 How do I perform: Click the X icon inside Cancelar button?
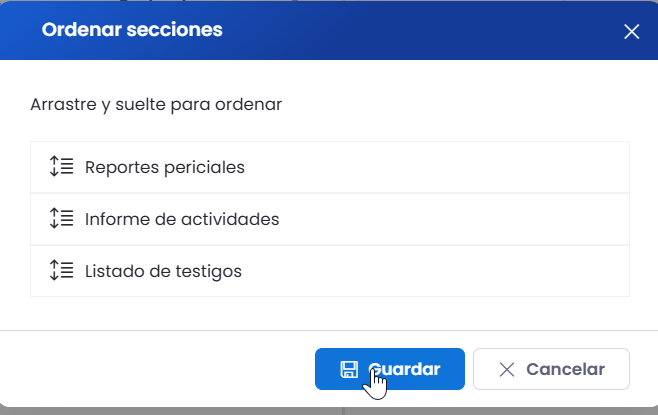[507, 369]
